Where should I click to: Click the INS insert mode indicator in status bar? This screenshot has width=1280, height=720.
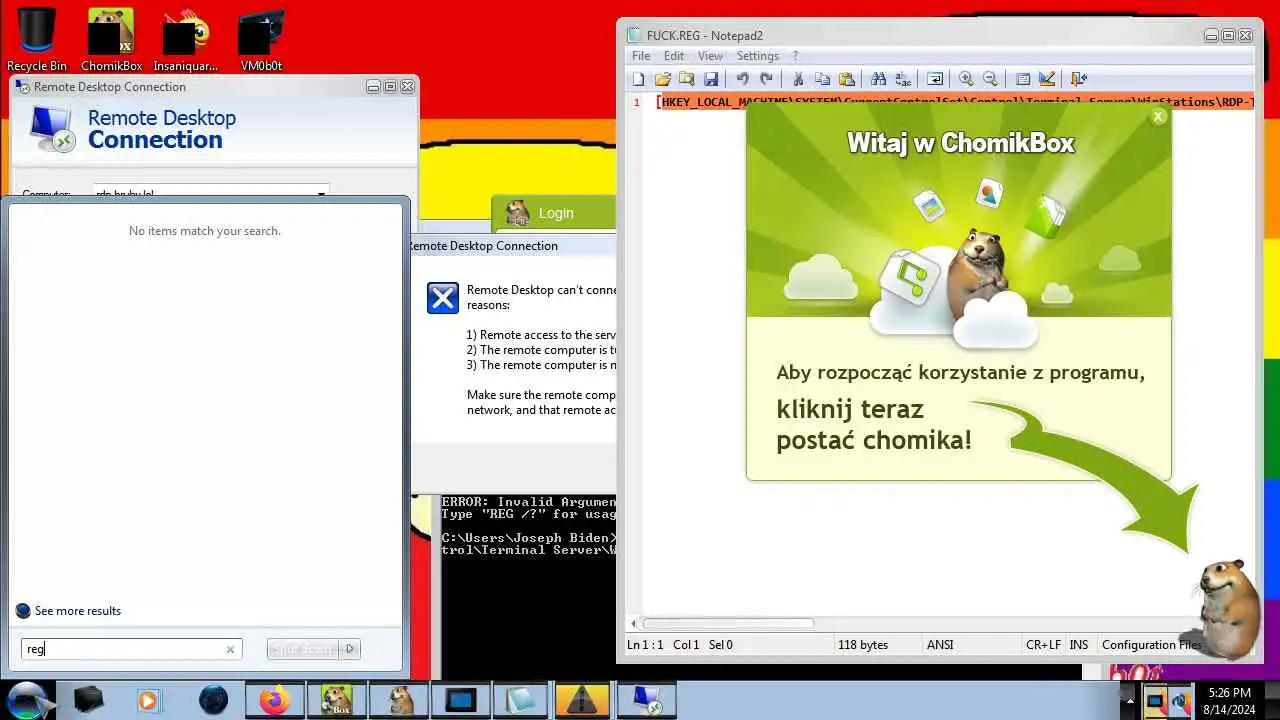(x=1079, y=645)
